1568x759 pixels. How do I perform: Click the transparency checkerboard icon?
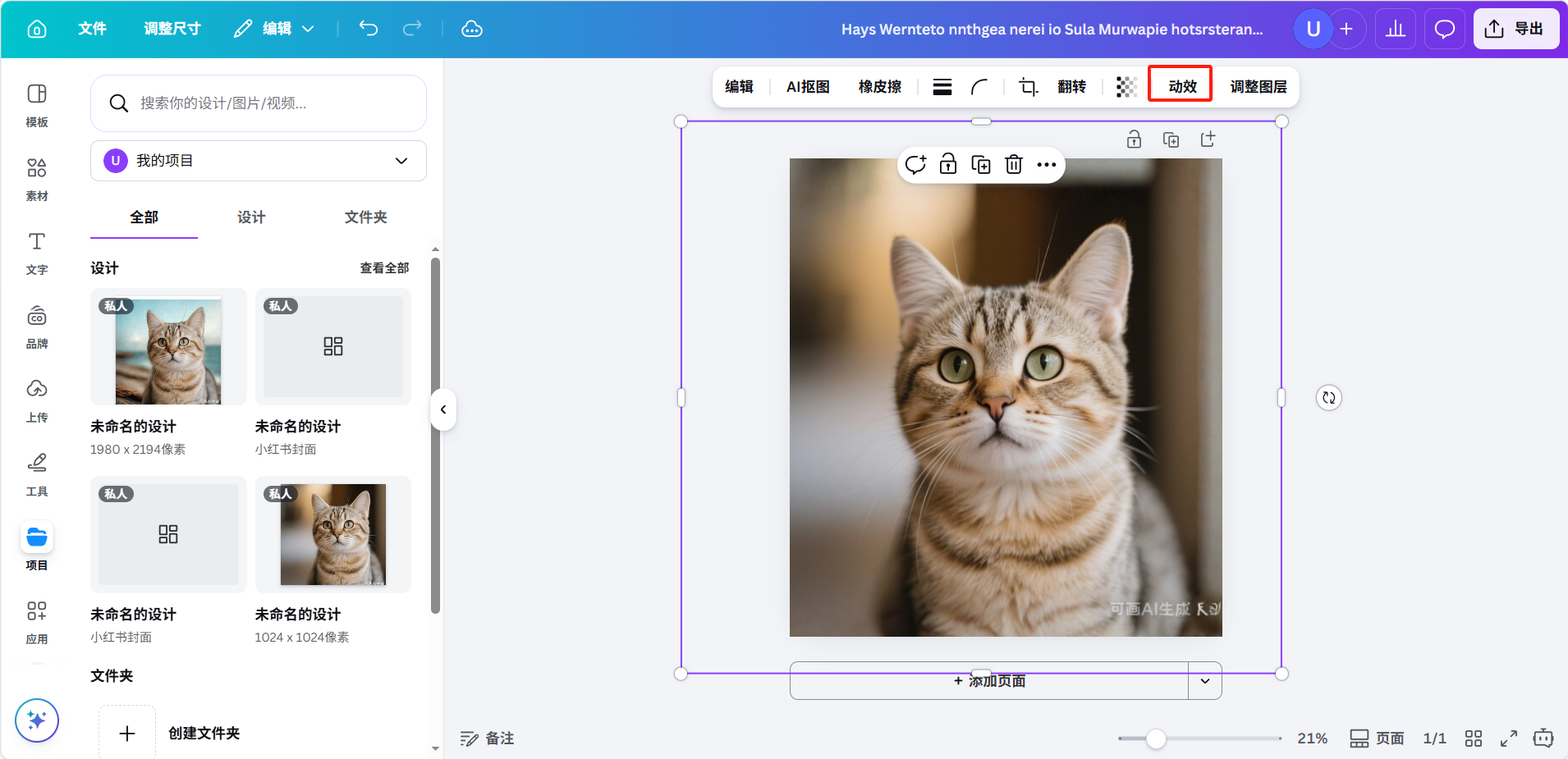point(1126,87)
